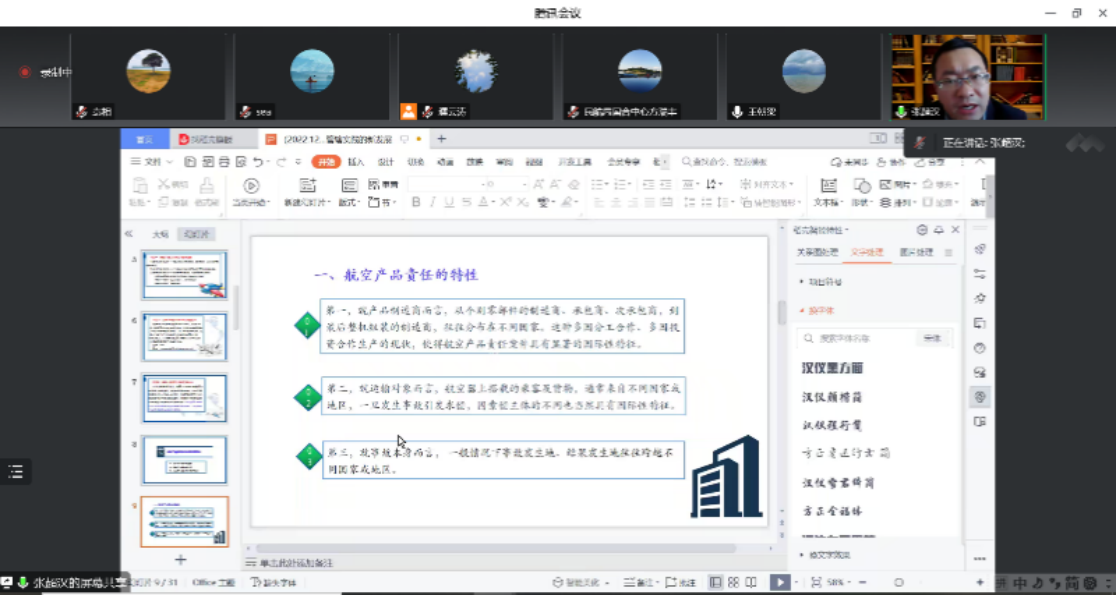
Task: Open the 文件 menu dropdown
Action: click(151, 162)
